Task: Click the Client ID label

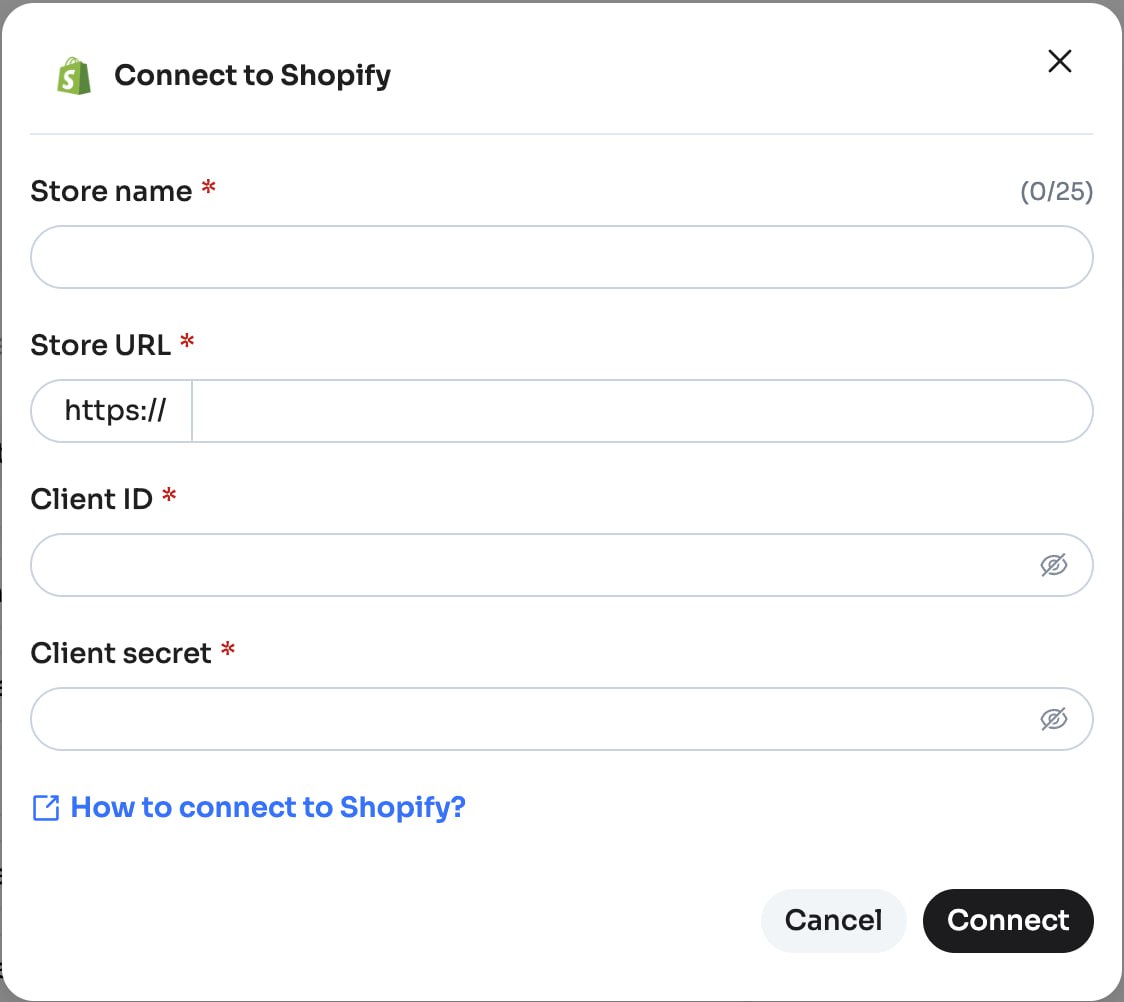Action: pyautogui.click(x=91, y=499)
